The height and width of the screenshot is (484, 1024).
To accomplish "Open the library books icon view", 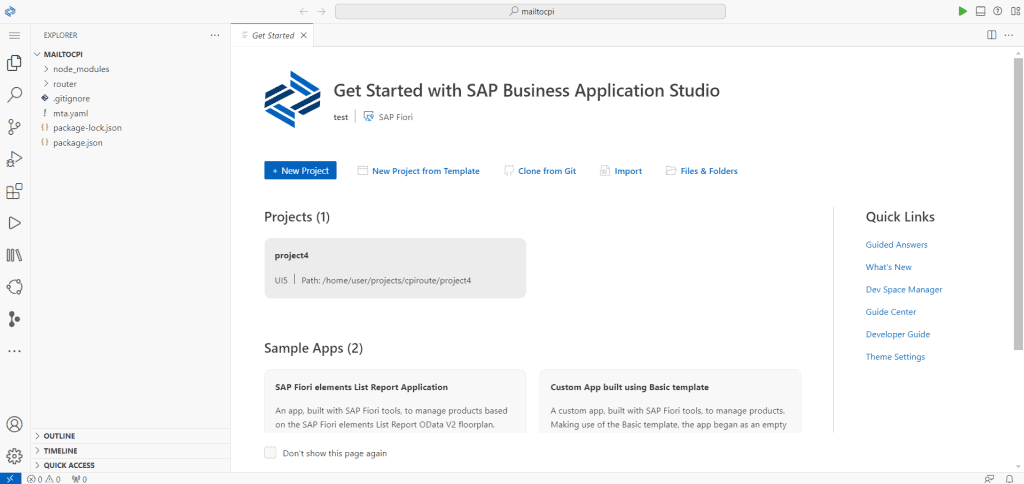I will (14, 255).
